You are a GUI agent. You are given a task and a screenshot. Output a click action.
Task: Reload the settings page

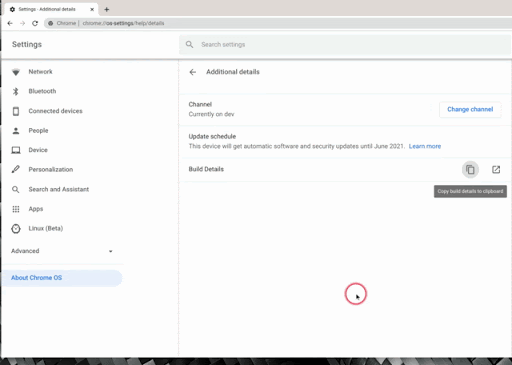(x=35, y=23)
